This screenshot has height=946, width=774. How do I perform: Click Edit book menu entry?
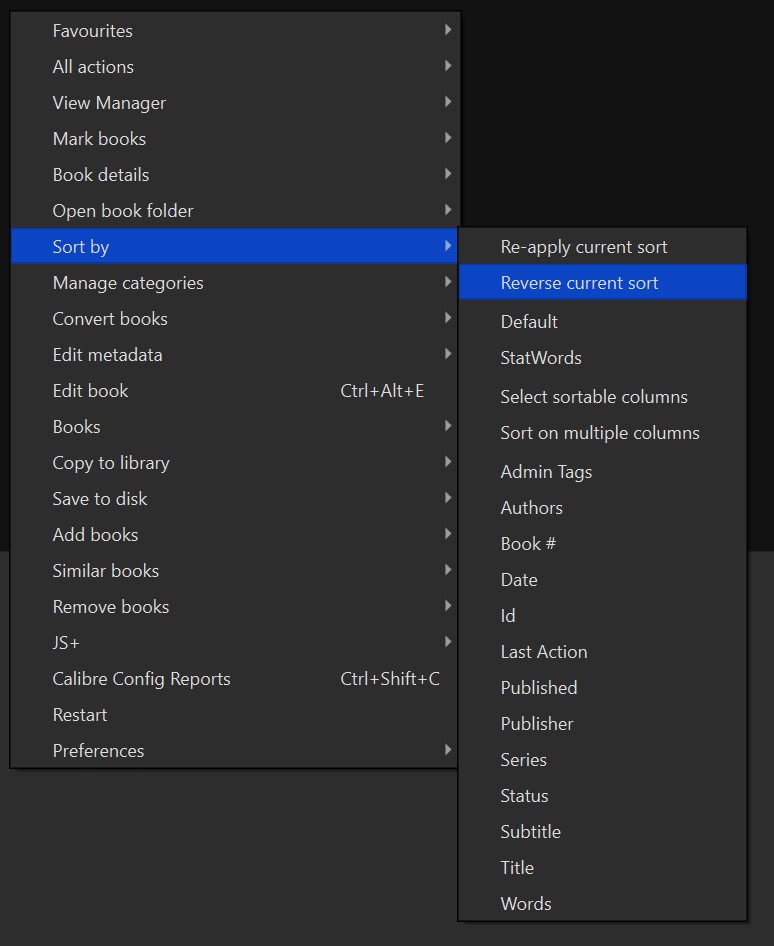pos(91,391)
